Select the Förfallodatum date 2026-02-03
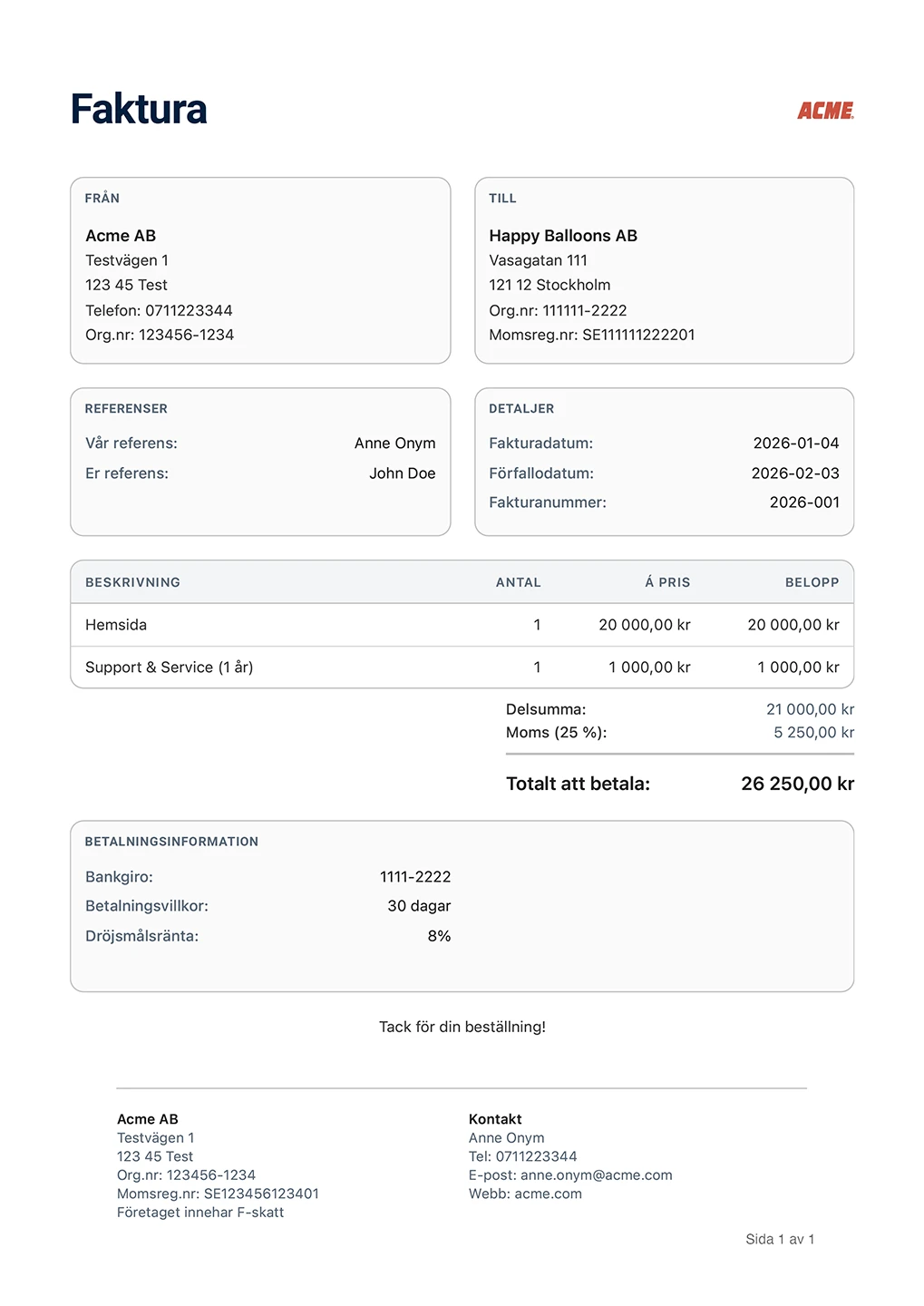 pyautogui.click(x=796, y=473)
